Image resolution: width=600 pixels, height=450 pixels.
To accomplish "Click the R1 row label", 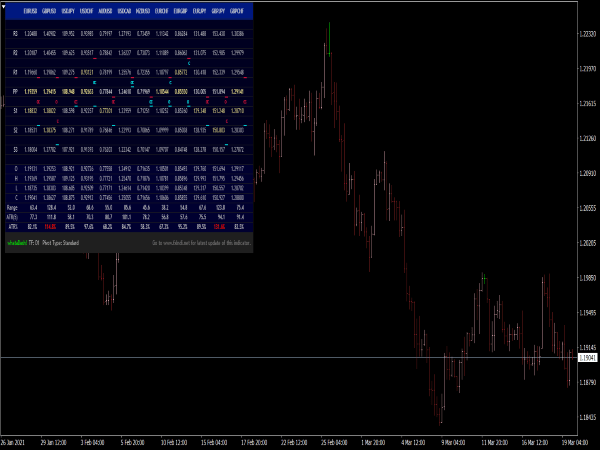I will click(x=15, y=72).
